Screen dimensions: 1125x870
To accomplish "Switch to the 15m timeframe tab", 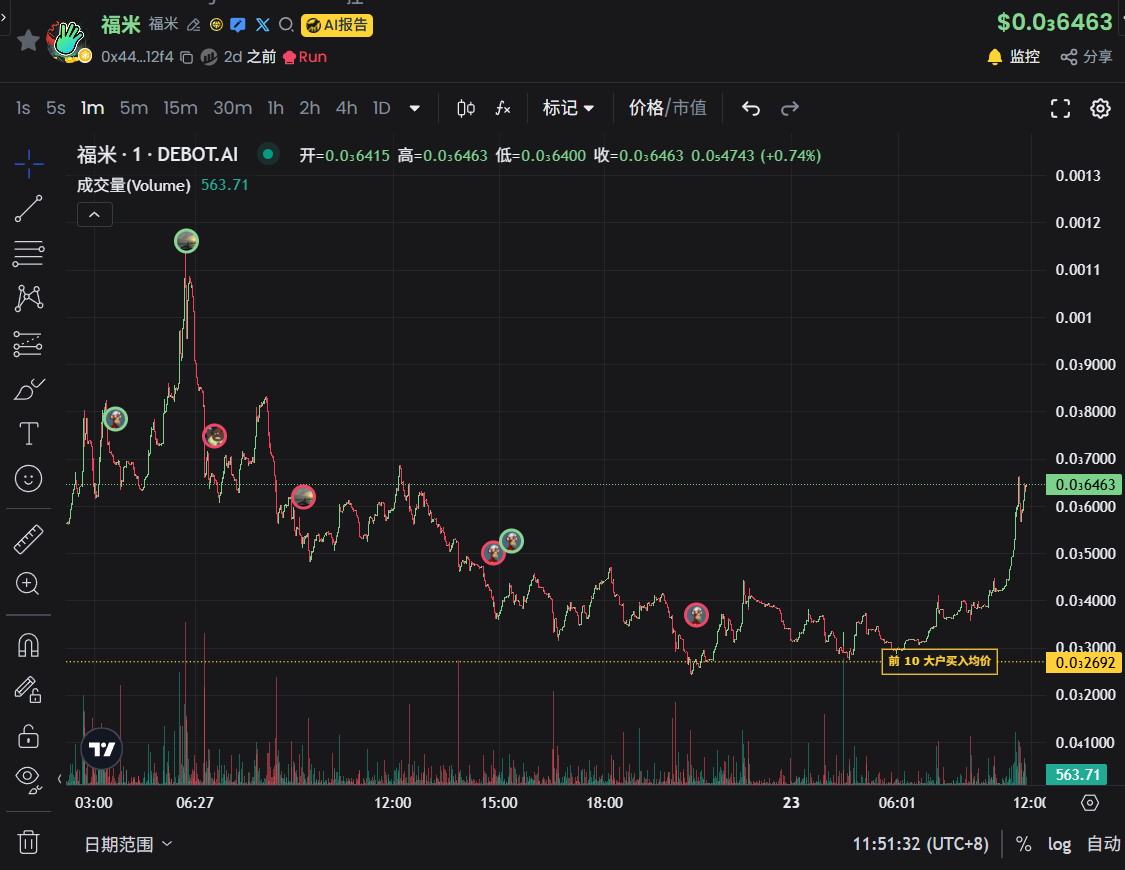I will [x=180, y=108].
